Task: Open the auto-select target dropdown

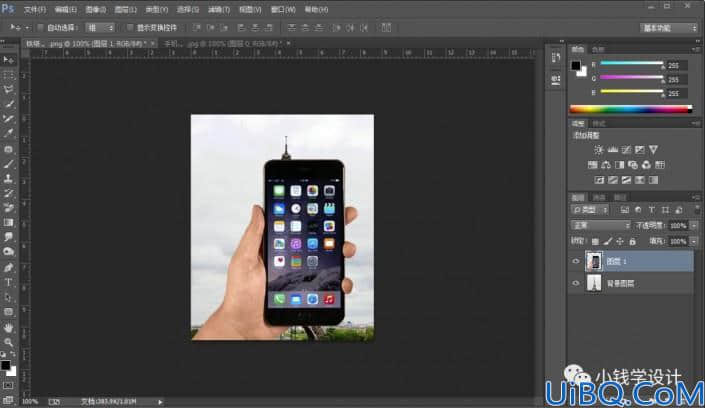Action: 100,28
